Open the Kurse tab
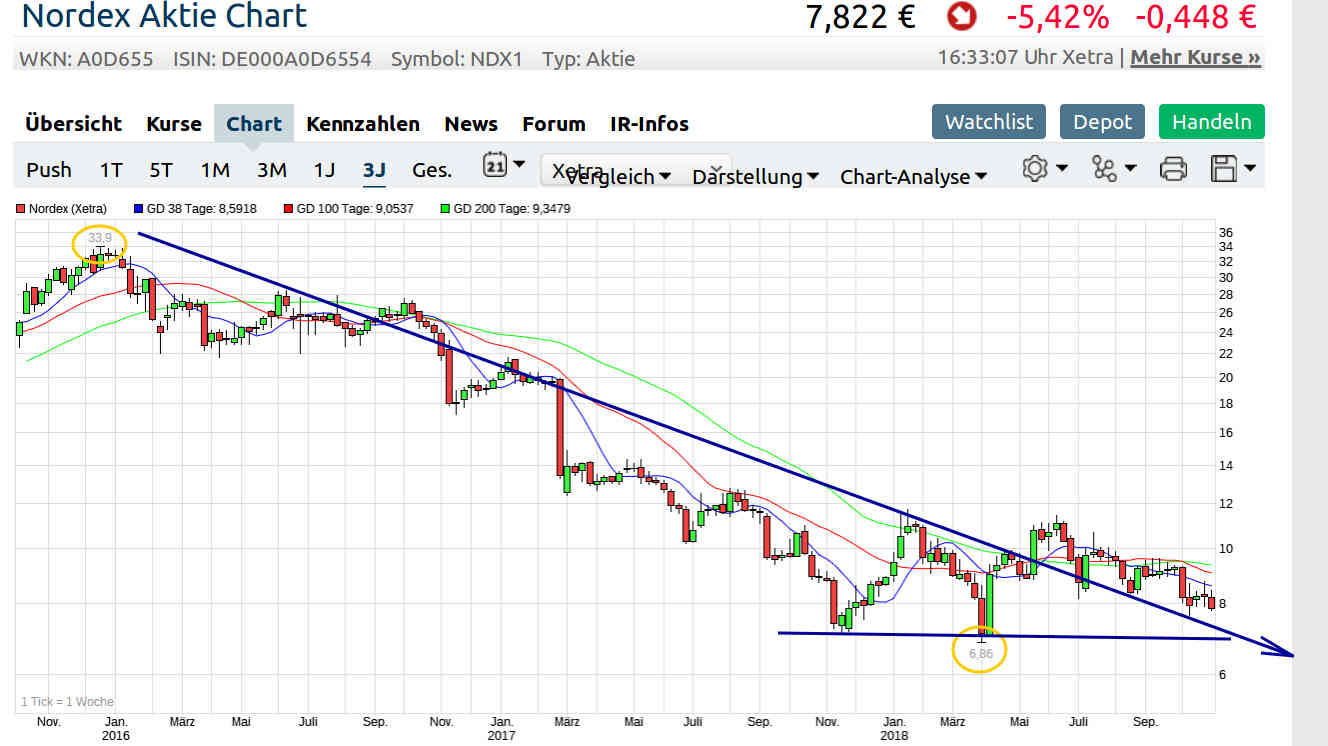This screenshot has height=746, width=1328. tap(174, 124)
